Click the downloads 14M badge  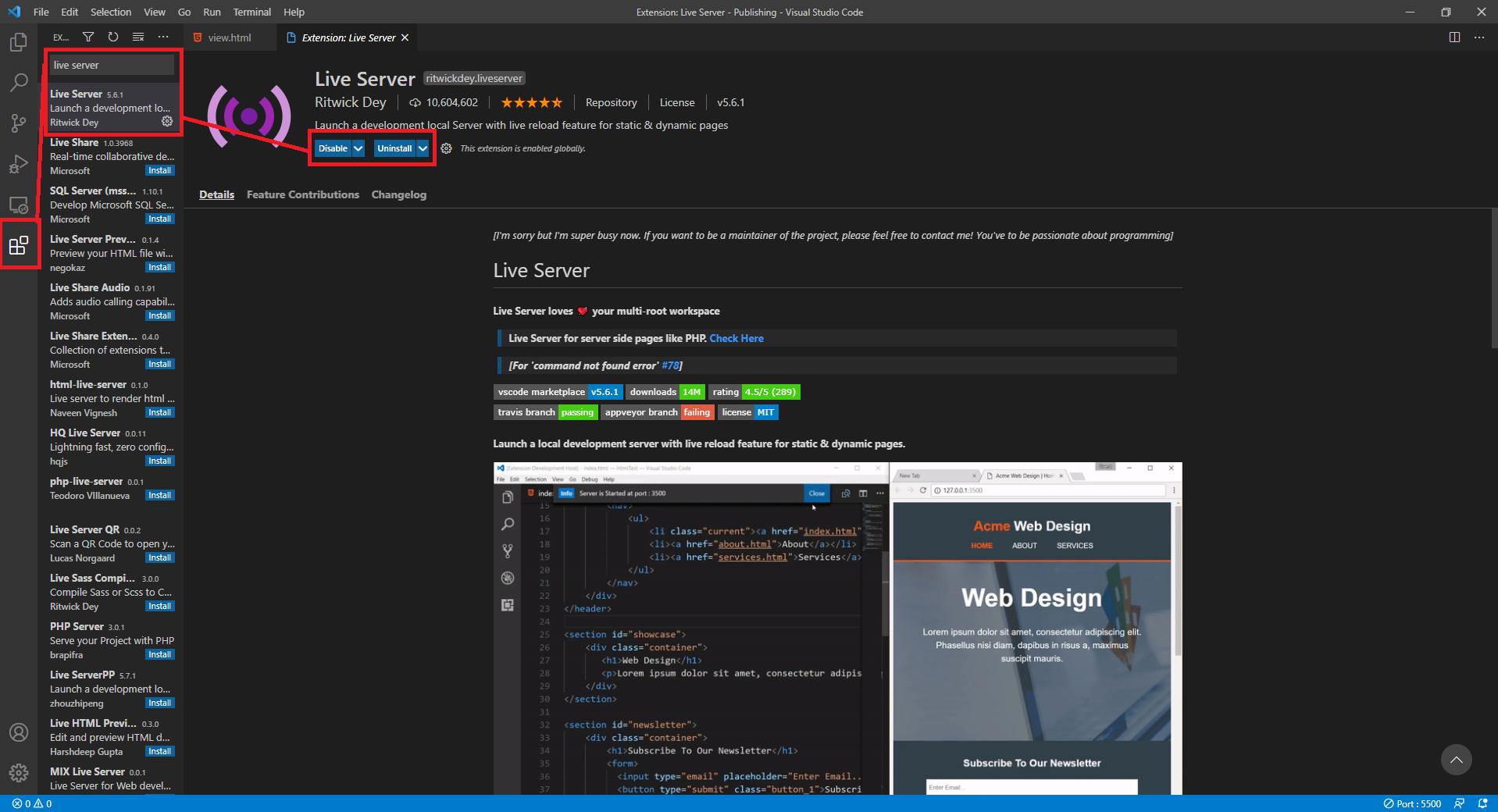point(665,392)
